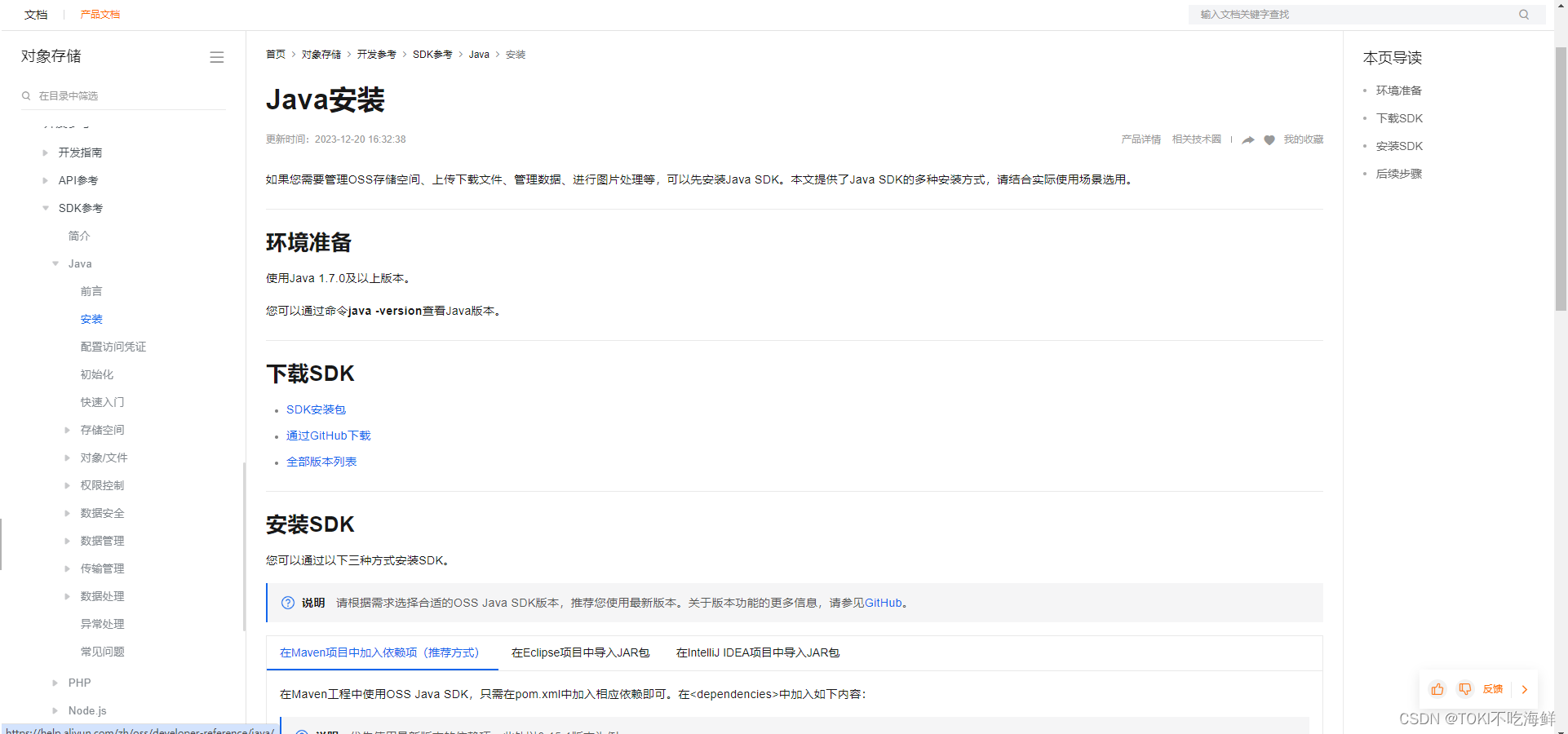Select 安装 in the sidebar tree
This screenshot has width=1568, height=734.
pos(91,319)
